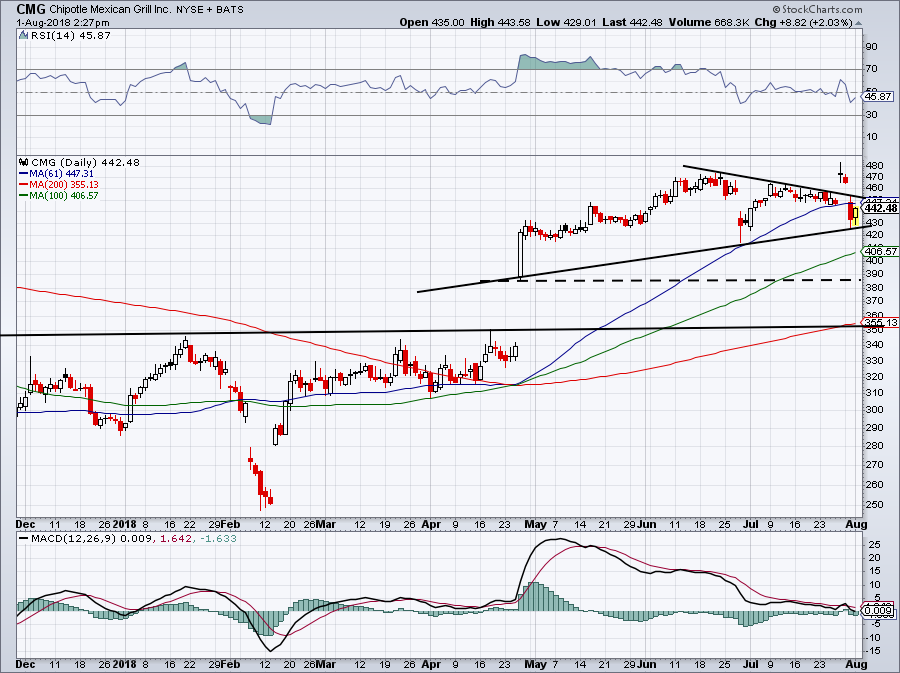The height and width of the screenshot is (673, 900).
Task: Click the High 443.58 value
Action: [500, 22]
